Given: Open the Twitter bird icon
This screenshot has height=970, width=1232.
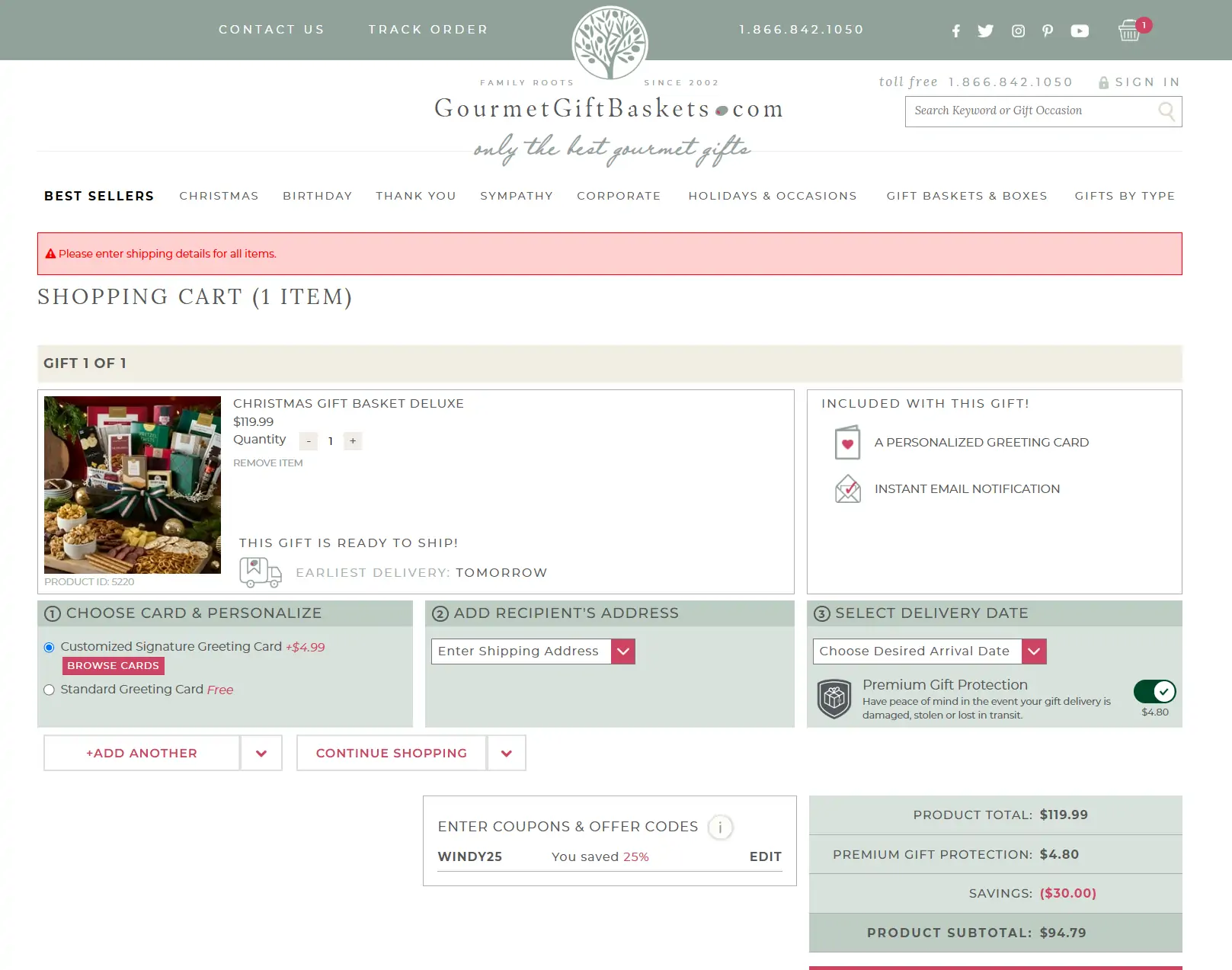Looking at the screenshot, I should 985,30.
